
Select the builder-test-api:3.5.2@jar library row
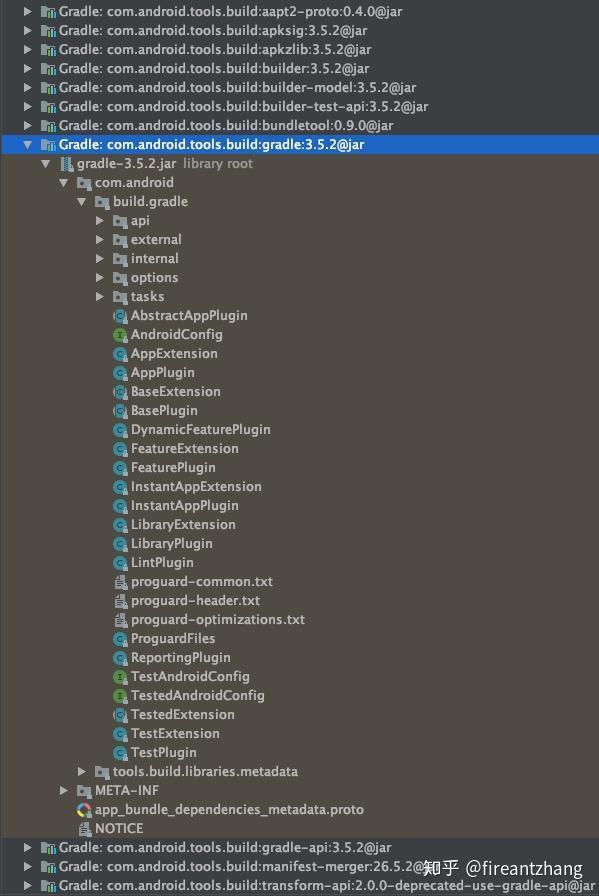(300, 107)
